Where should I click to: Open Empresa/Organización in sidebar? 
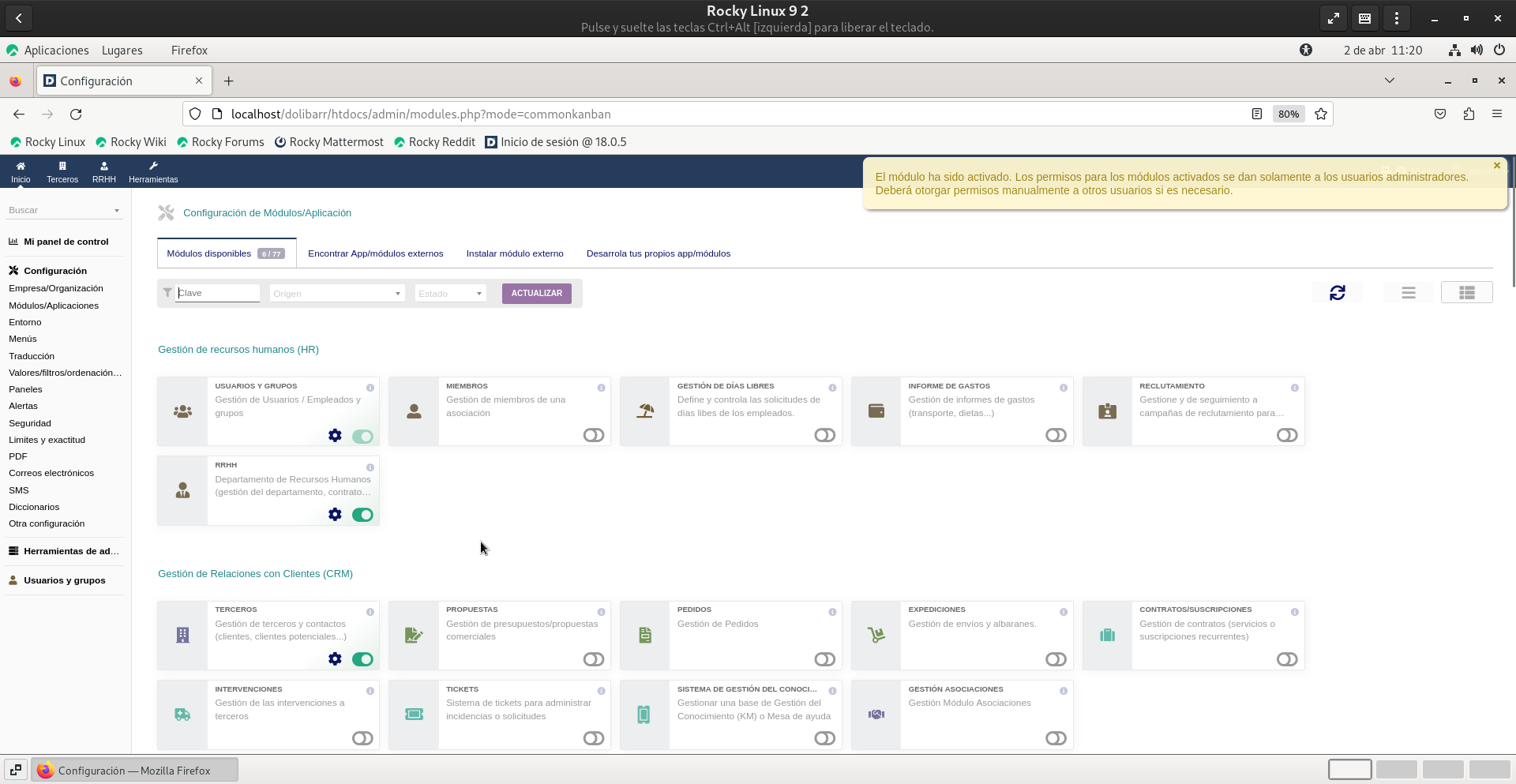pyautogui.click(x=56, y=288)
